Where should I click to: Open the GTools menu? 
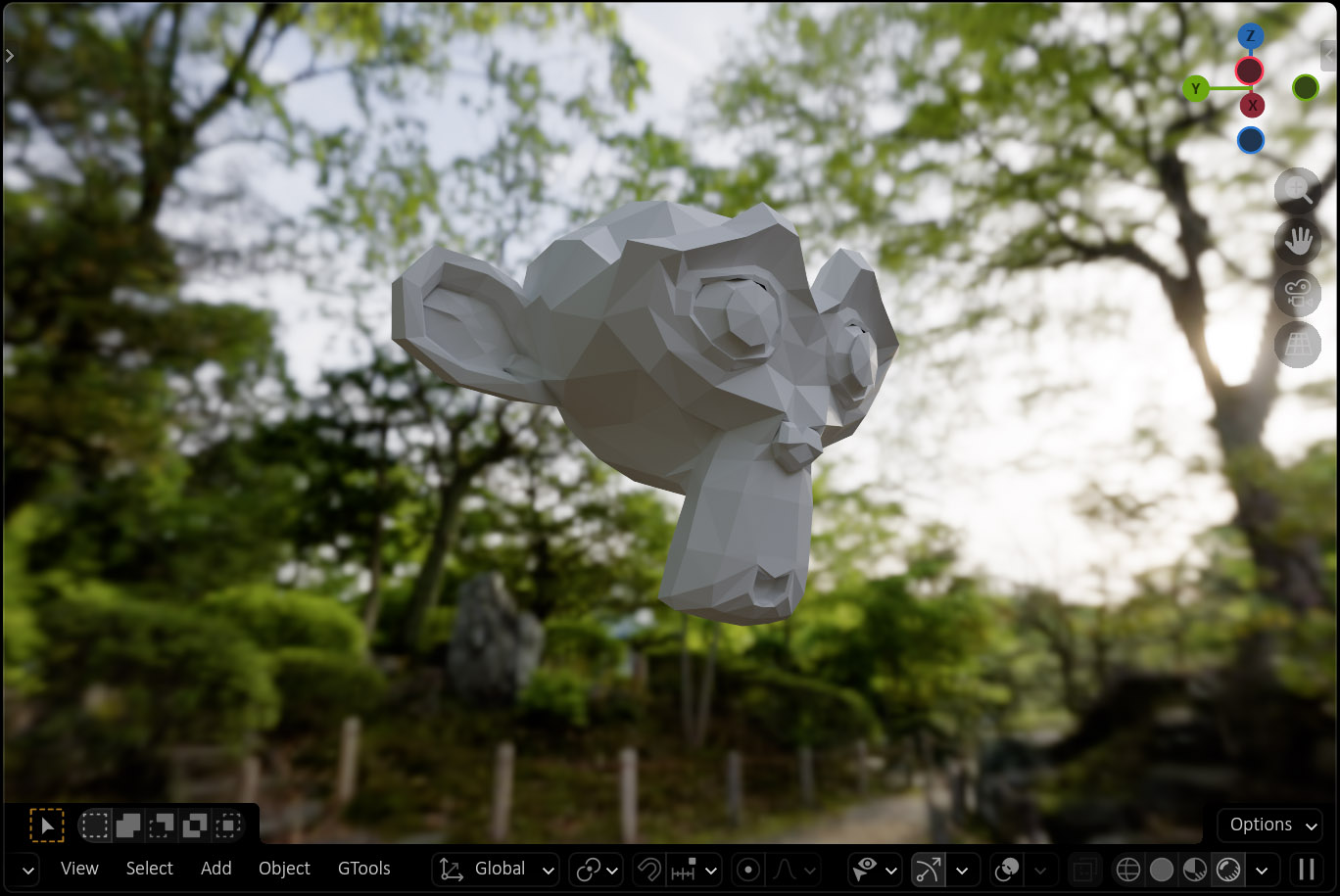coord(363,869)
